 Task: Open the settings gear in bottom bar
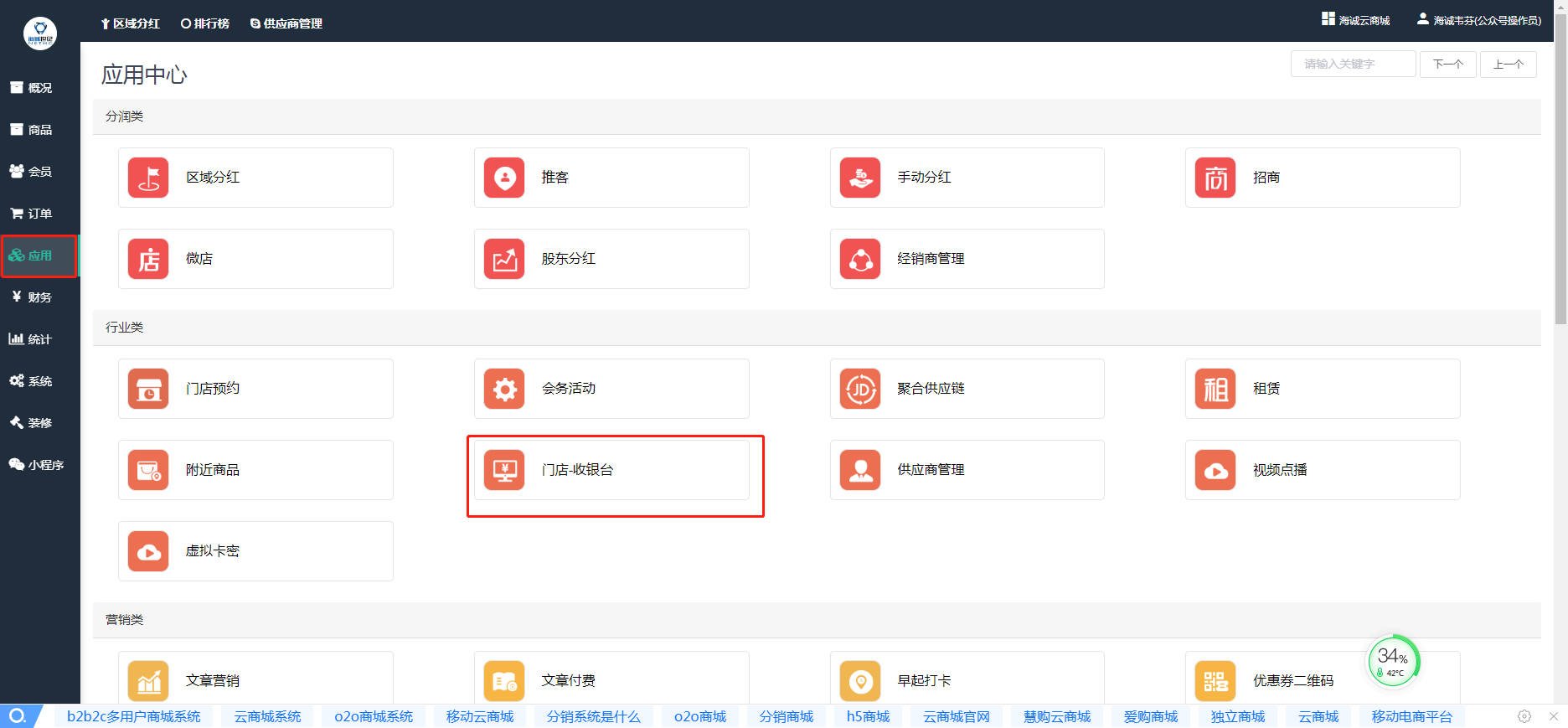click(1524, 716)
